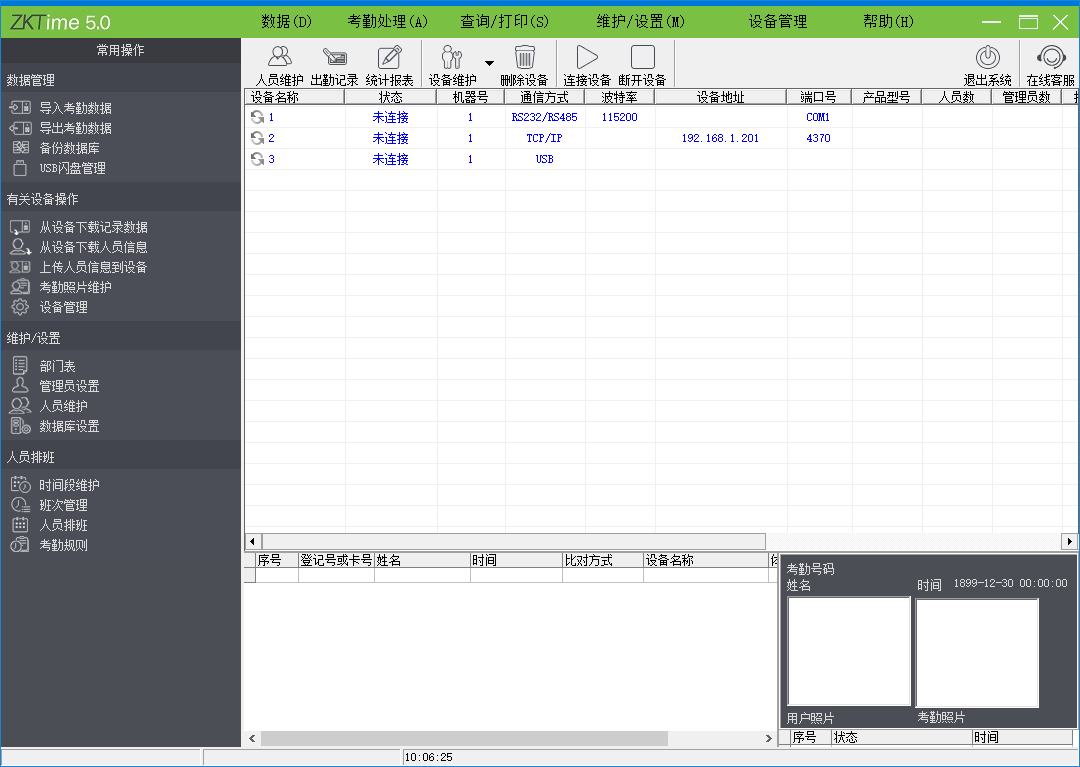Click the 人员排班 calendar icon
Image resolution: width=1080 pixels, height=767 pixels.
click(21, 525)
